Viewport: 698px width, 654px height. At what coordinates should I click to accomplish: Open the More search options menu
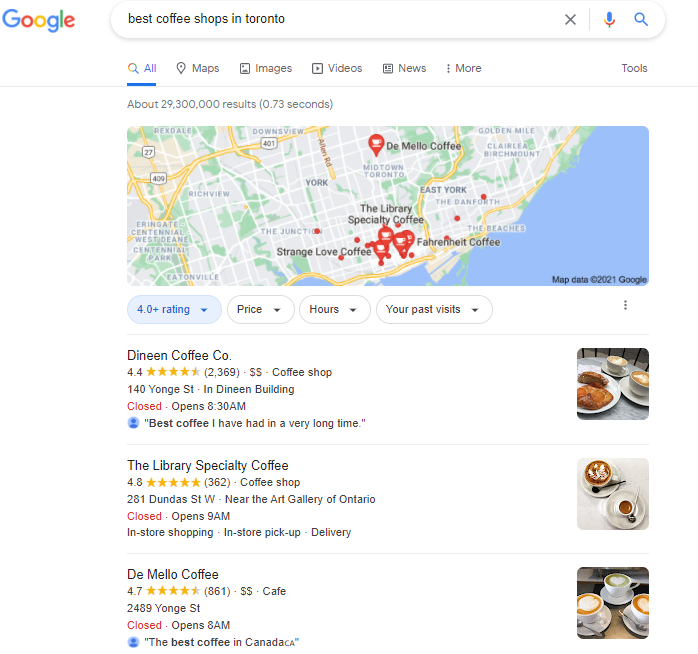(x=463, y=68)
